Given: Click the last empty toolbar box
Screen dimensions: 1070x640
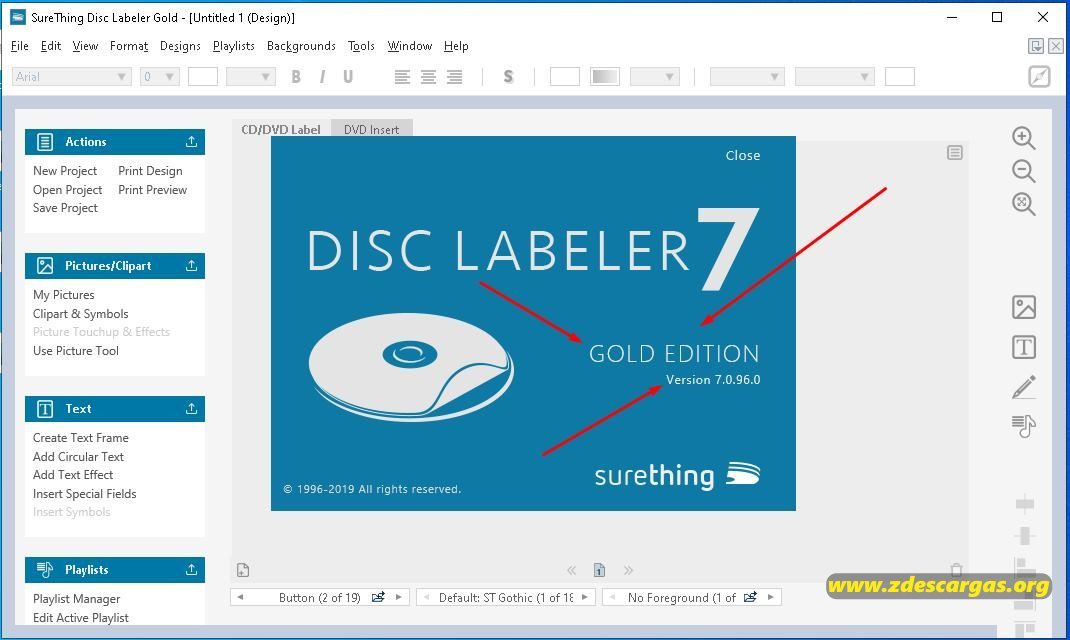Looking at the screenshot, I should click(899, 76).
